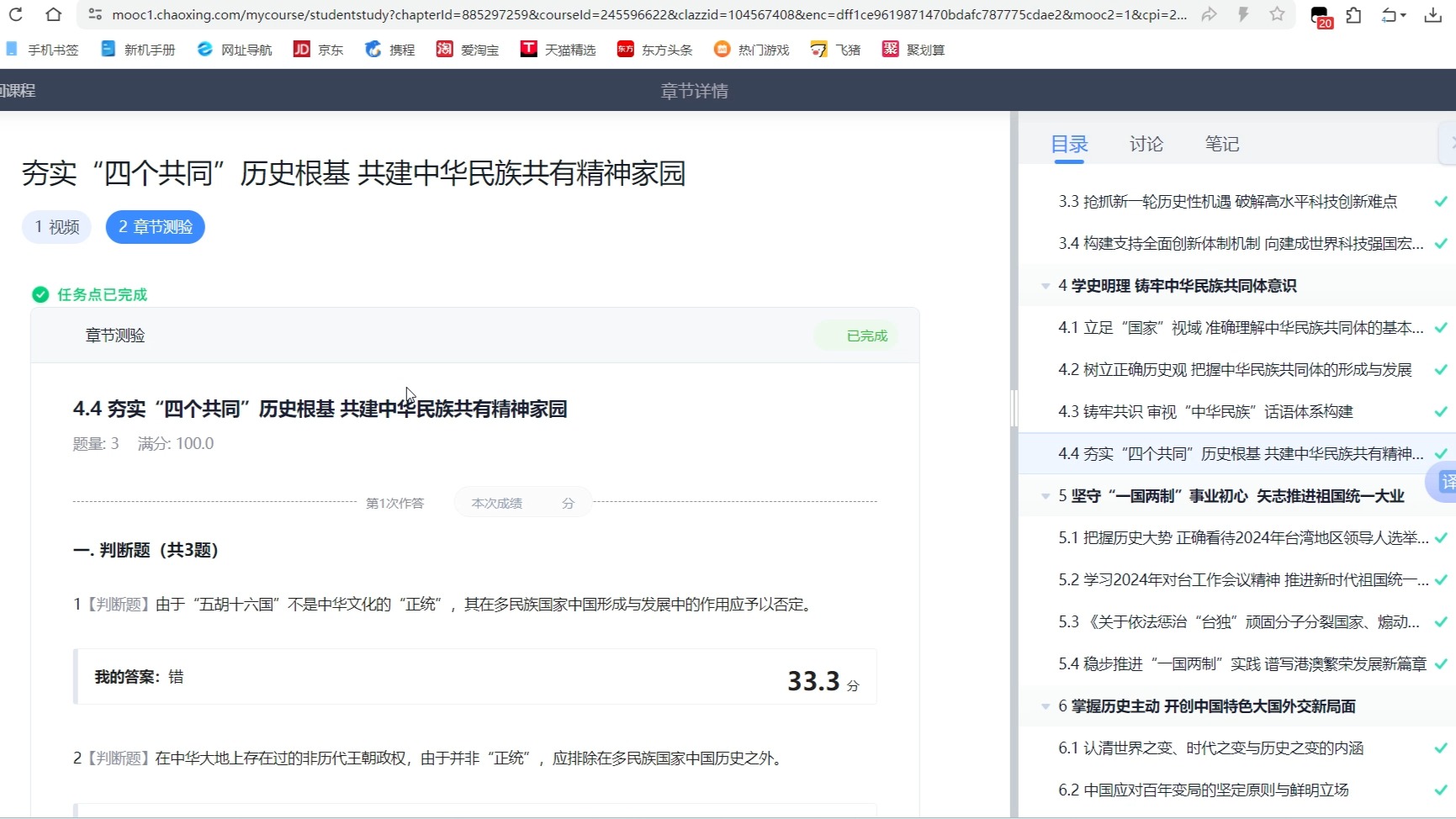
Task: Click the lightning speed-mode icon
Action: coord(1243,14)
